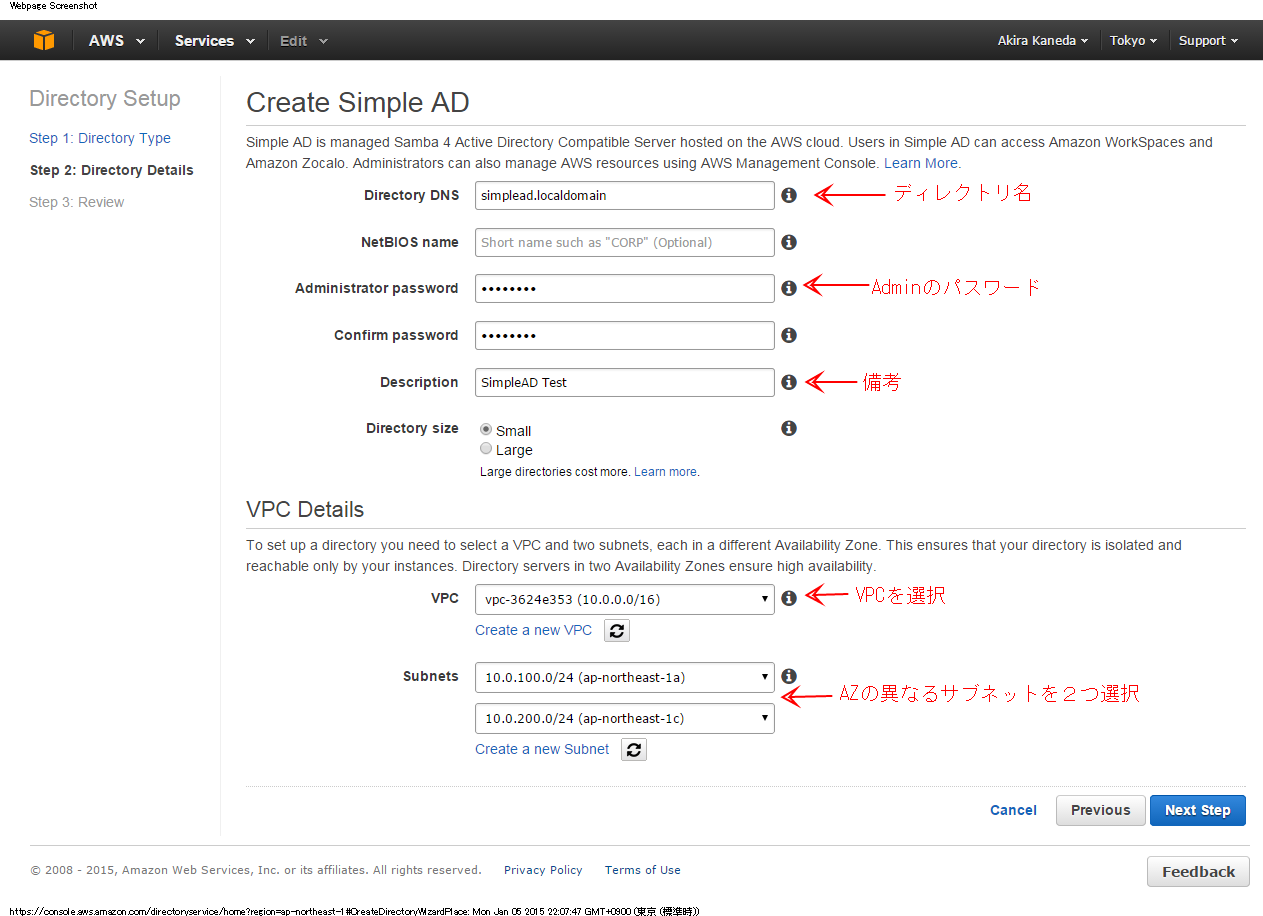
Task: Click info icon next to VPC dropdown
Action: [x=789, y=598]
